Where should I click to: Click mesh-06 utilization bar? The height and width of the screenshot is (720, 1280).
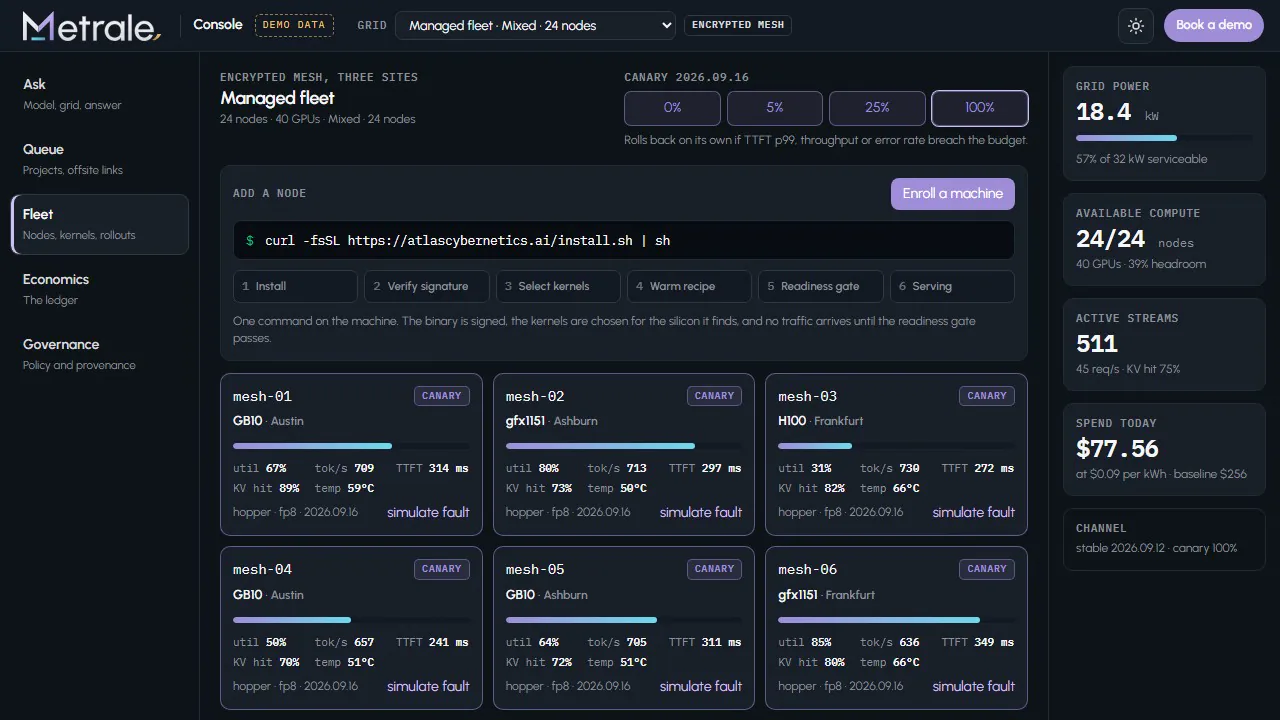click(896, 620)
